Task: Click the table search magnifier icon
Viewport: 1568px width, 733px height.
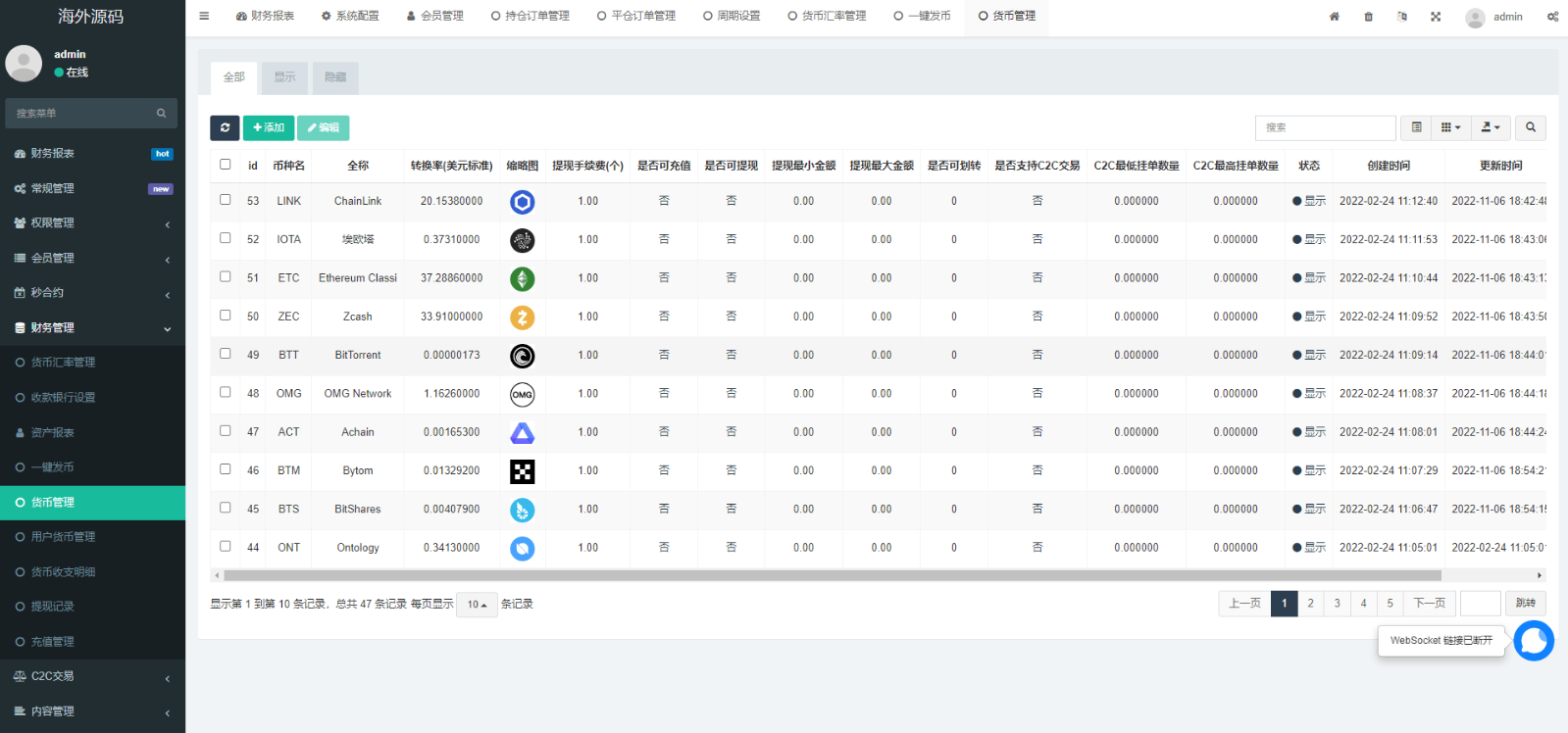Action: [1531, 127]
